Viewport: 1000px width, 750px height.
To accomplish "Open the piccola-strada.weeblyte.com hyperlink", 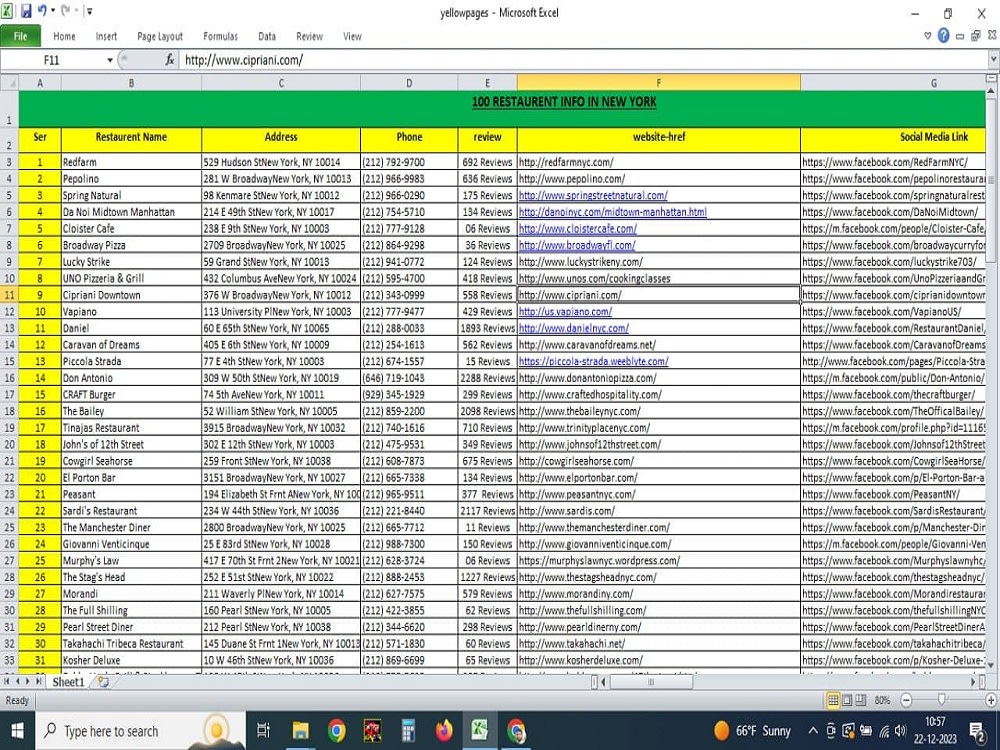I will (x=594, y=361).
